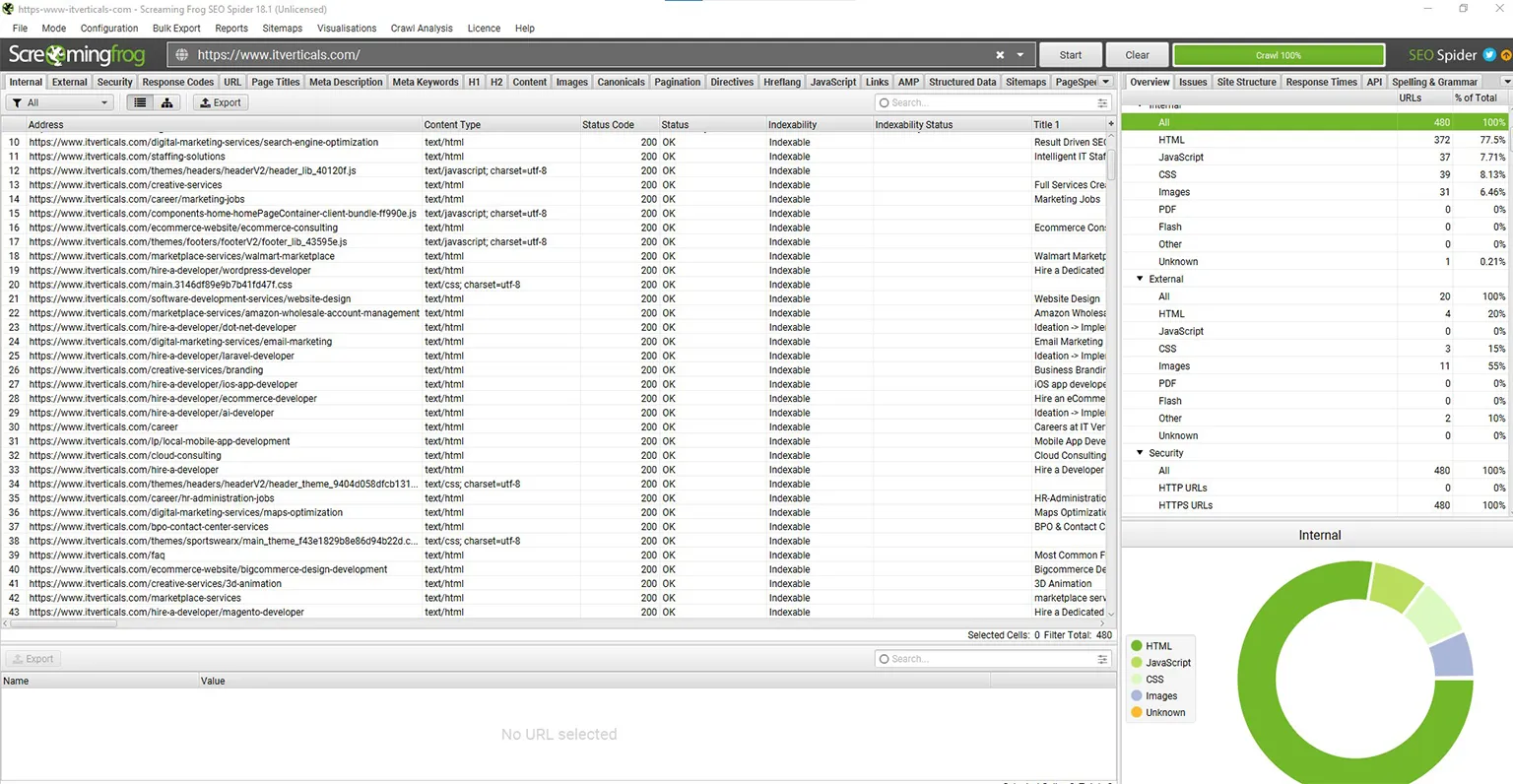Select the staffing-solutions URL row
The width and height of the screenshot is (1513, 784).
click(127, 157)
